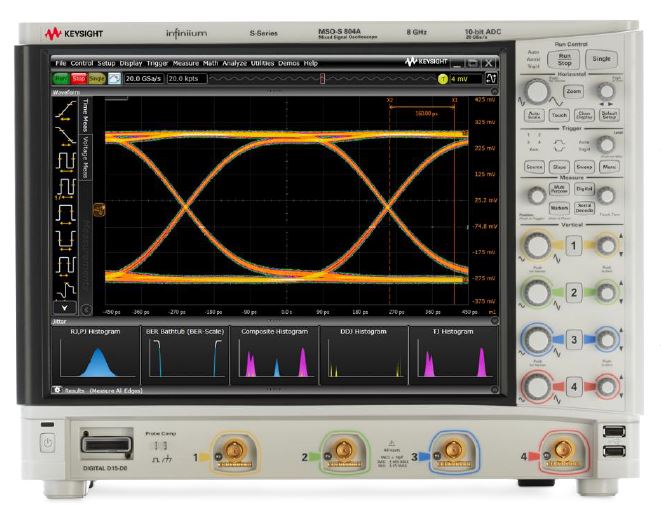Click the X2 marker label

click(390, 100)
